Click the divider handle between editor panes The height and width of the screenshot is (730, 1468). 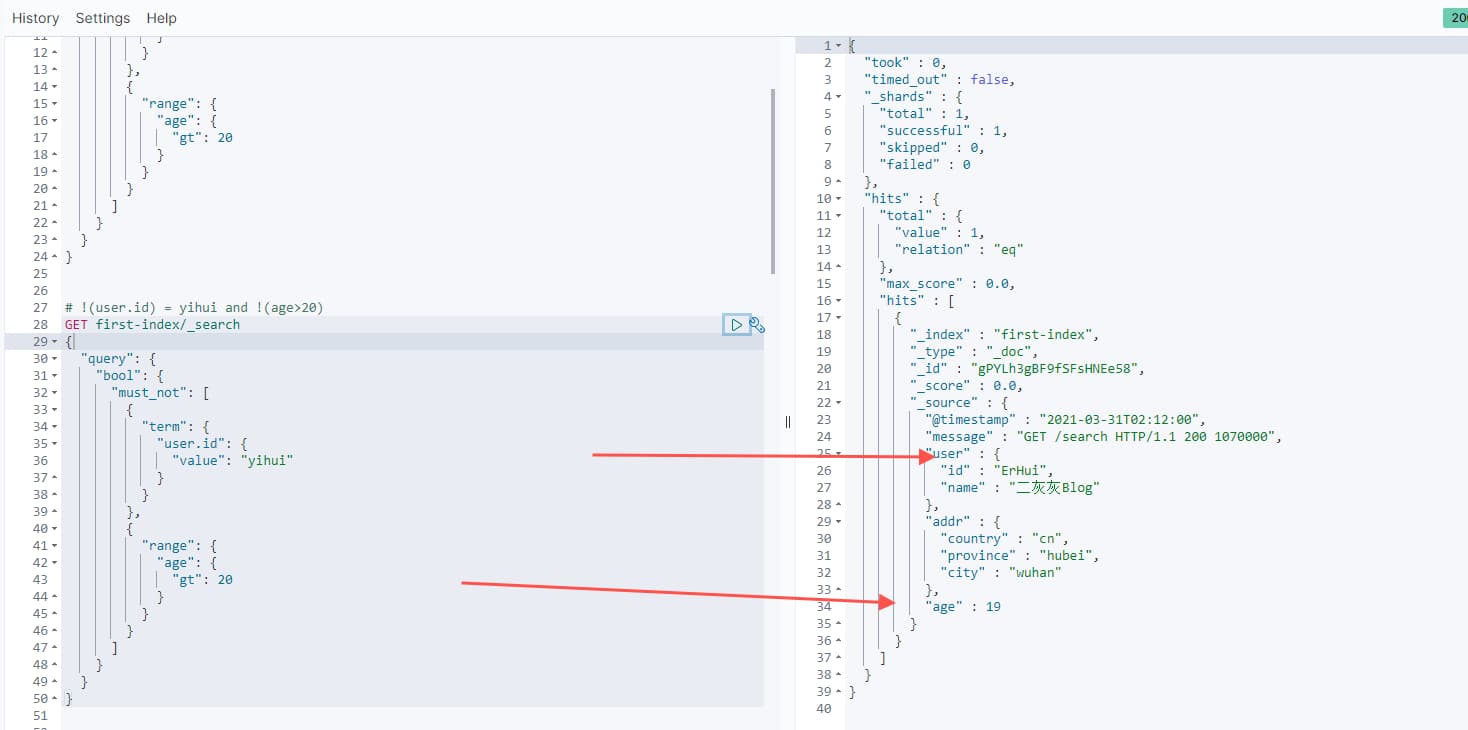pyautogui.click(x=788, y=422)
